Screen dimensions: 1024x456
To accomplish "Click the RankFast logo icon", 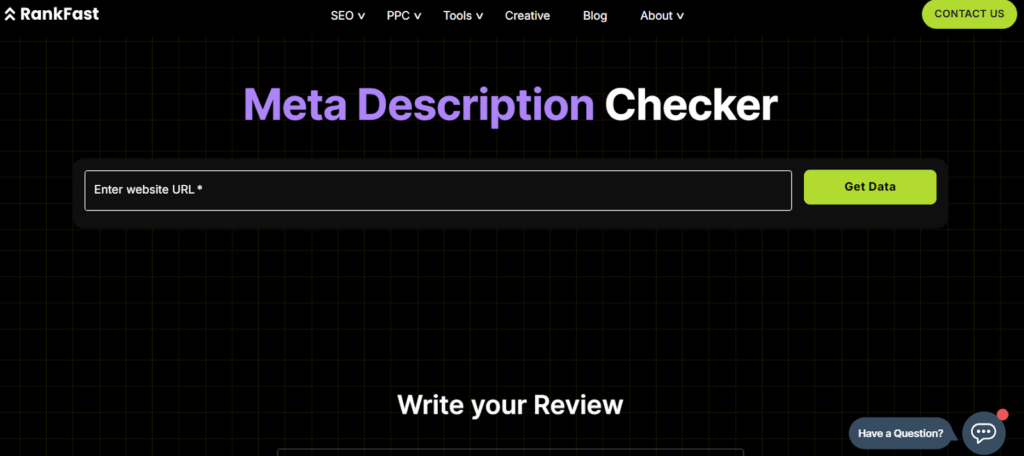I will (x=10, y=15).
